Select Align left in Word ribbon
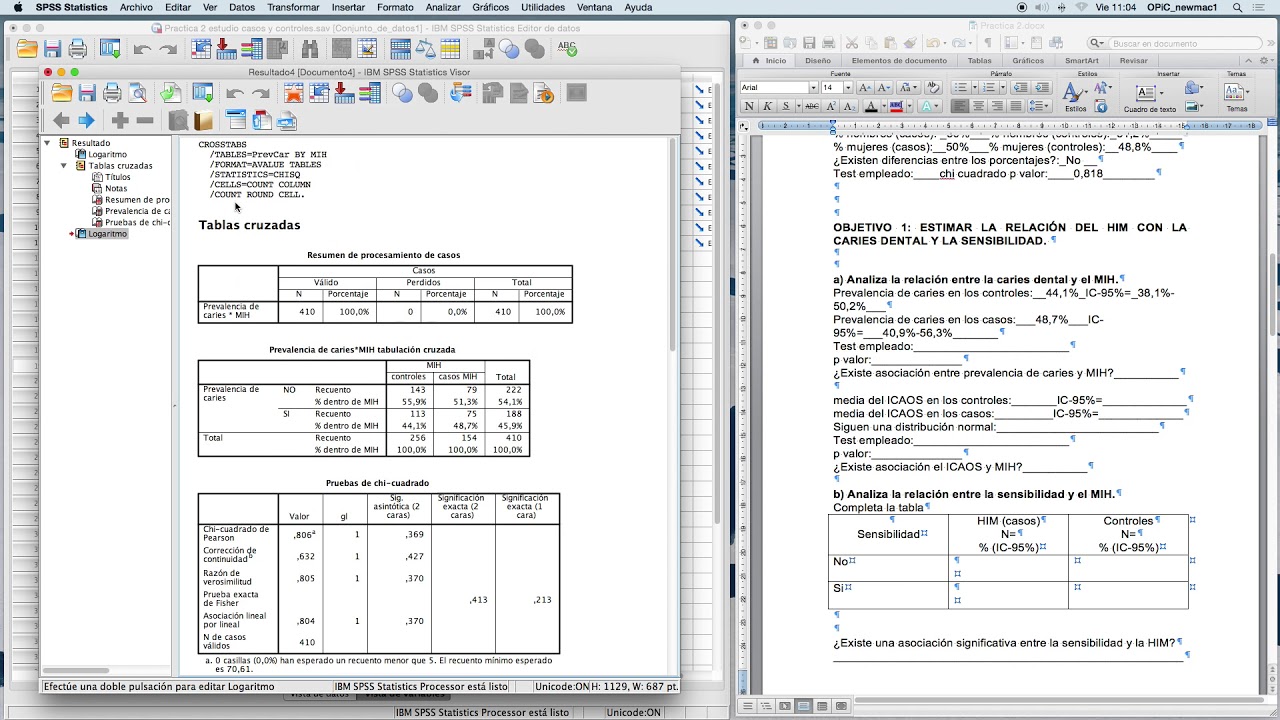 tap(959, 106)
